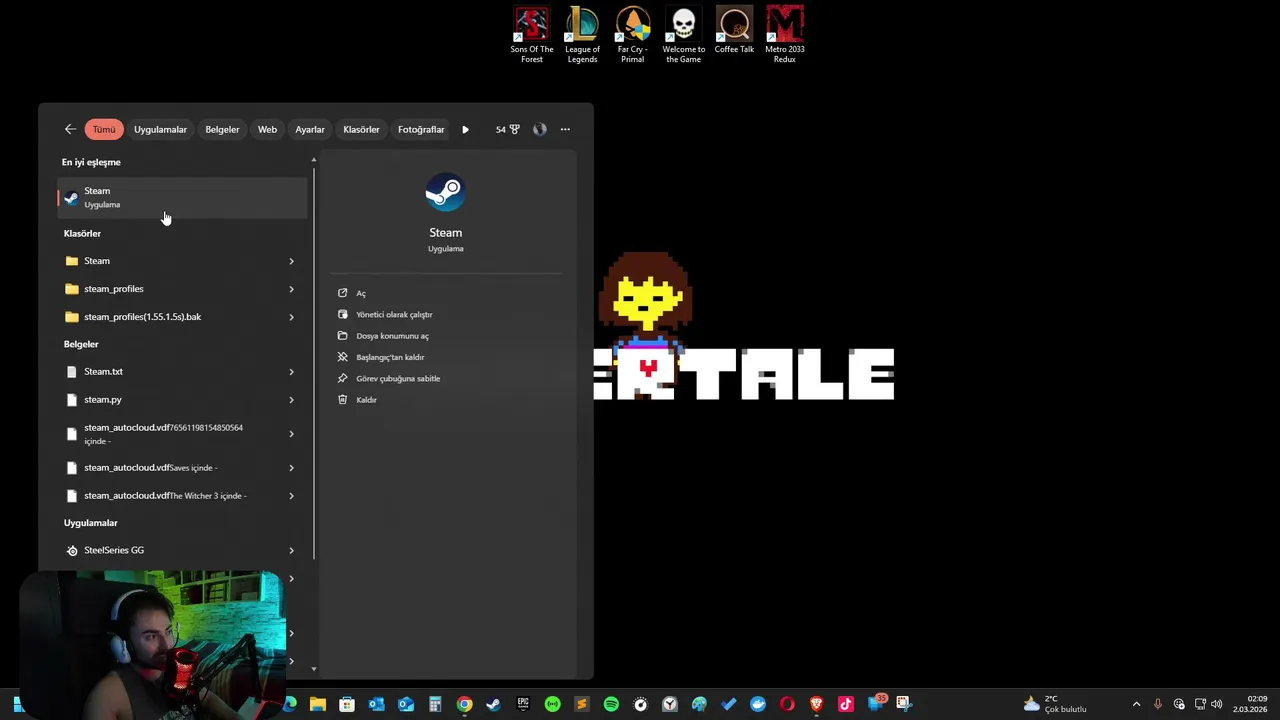The image size is (1280, 720).
Task: Open Snipping Tool from the taskbar
Action: pos(904,704)
